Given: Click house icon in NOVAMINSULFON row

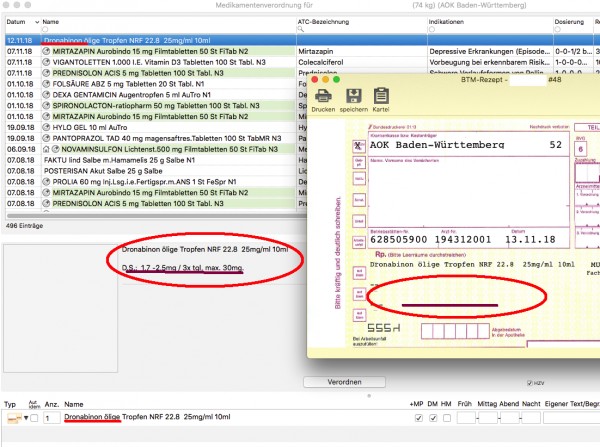Looking at the screenshot, I should [46, 149].
